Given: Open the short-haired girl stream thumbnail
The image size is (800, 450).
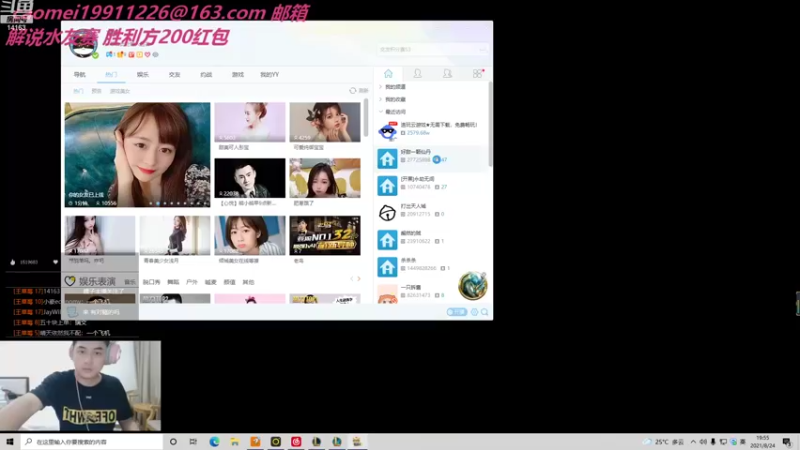Looking at the screenshot, I should [x=250, y=235].
